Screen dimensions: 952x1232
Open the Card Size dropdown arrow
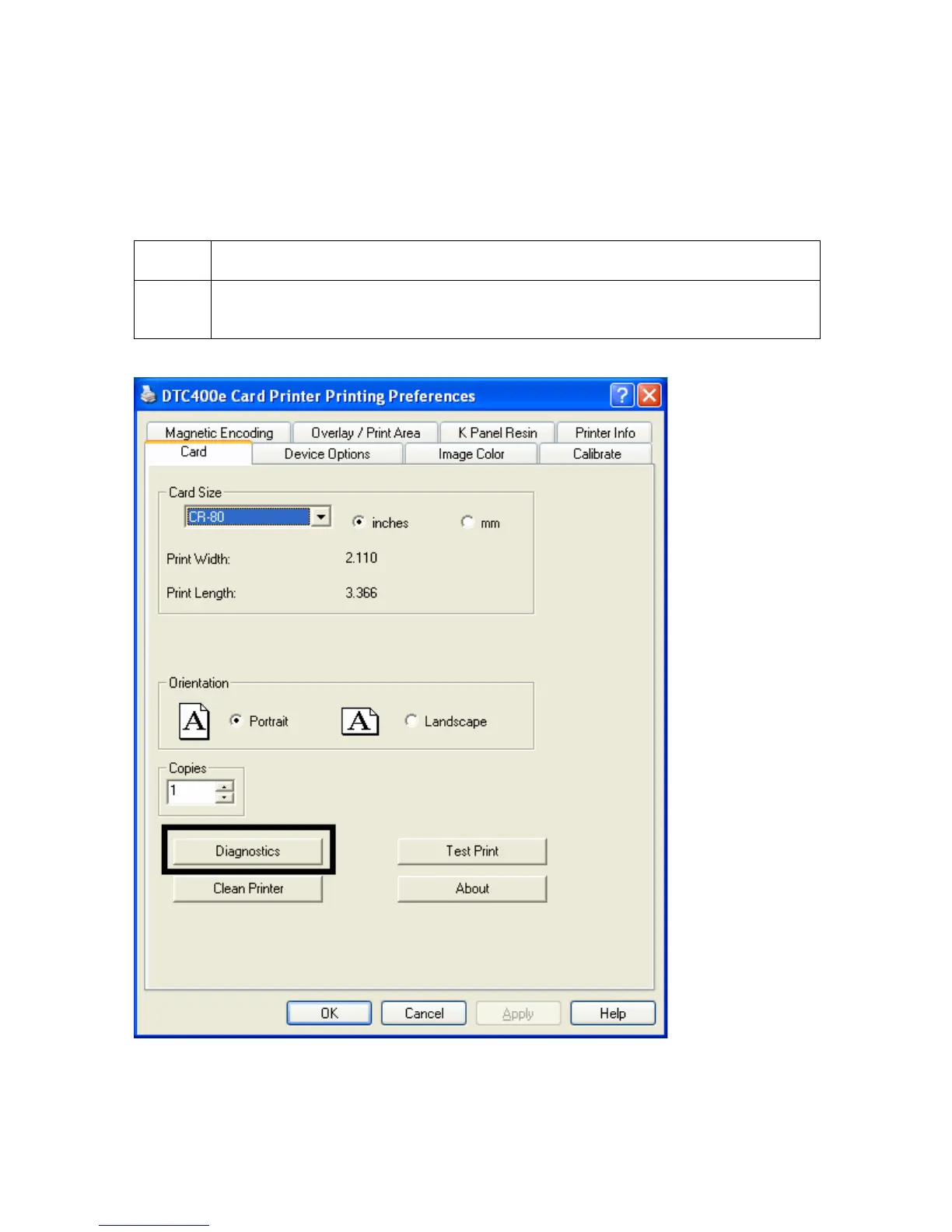[x=320, y=516]
